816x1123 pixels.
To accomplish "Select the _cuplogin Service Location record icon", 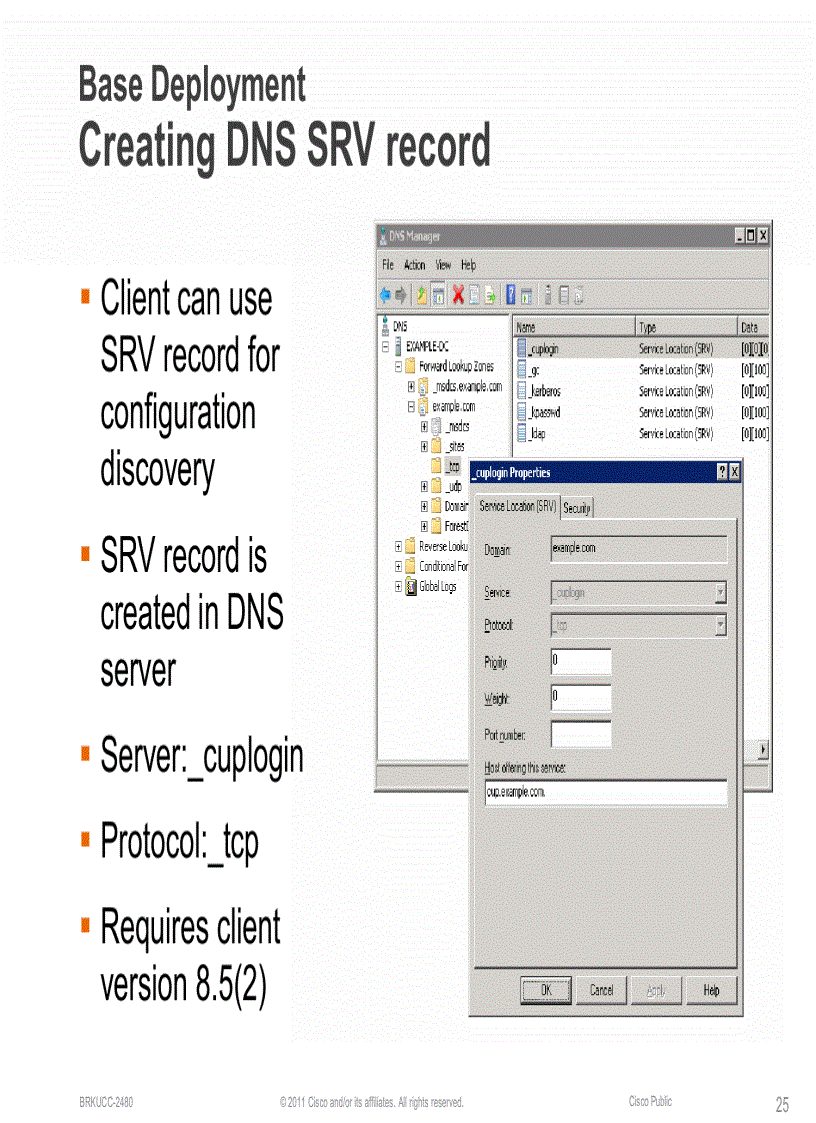I will (522, 346).
